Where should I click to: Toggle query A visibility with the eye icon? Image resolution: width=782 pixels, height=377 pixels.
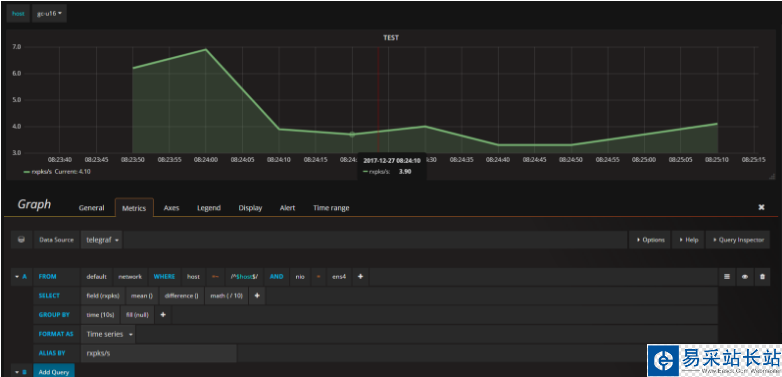click(744, 277)
